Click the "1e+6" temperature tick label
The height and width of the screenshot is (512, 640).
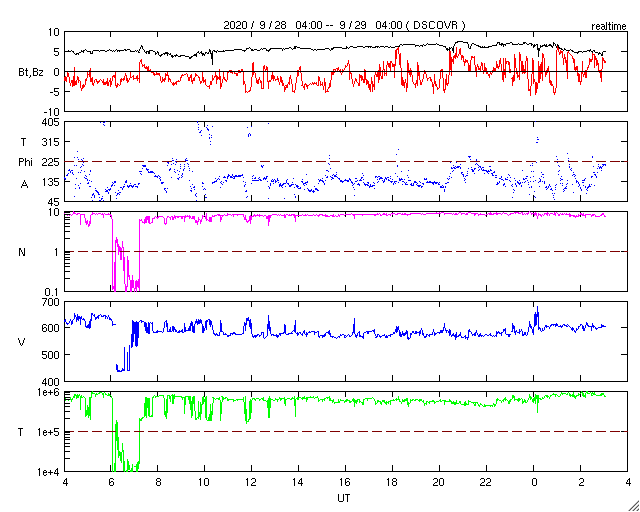[49, 392]
